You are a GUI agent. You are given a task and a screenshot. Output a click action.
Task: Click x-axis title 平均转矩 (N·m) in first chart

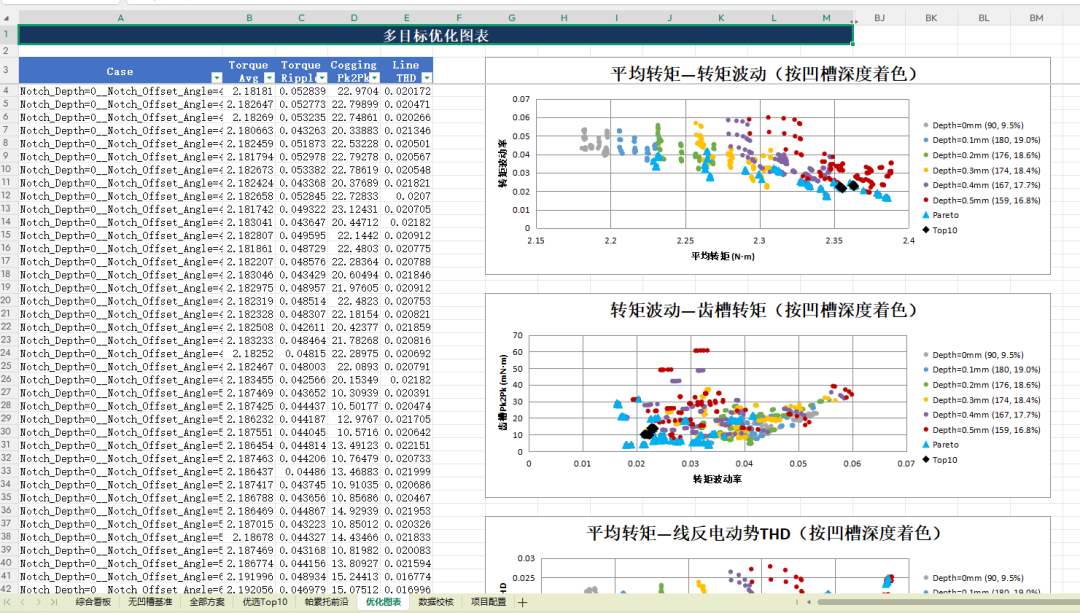[723, 256]
